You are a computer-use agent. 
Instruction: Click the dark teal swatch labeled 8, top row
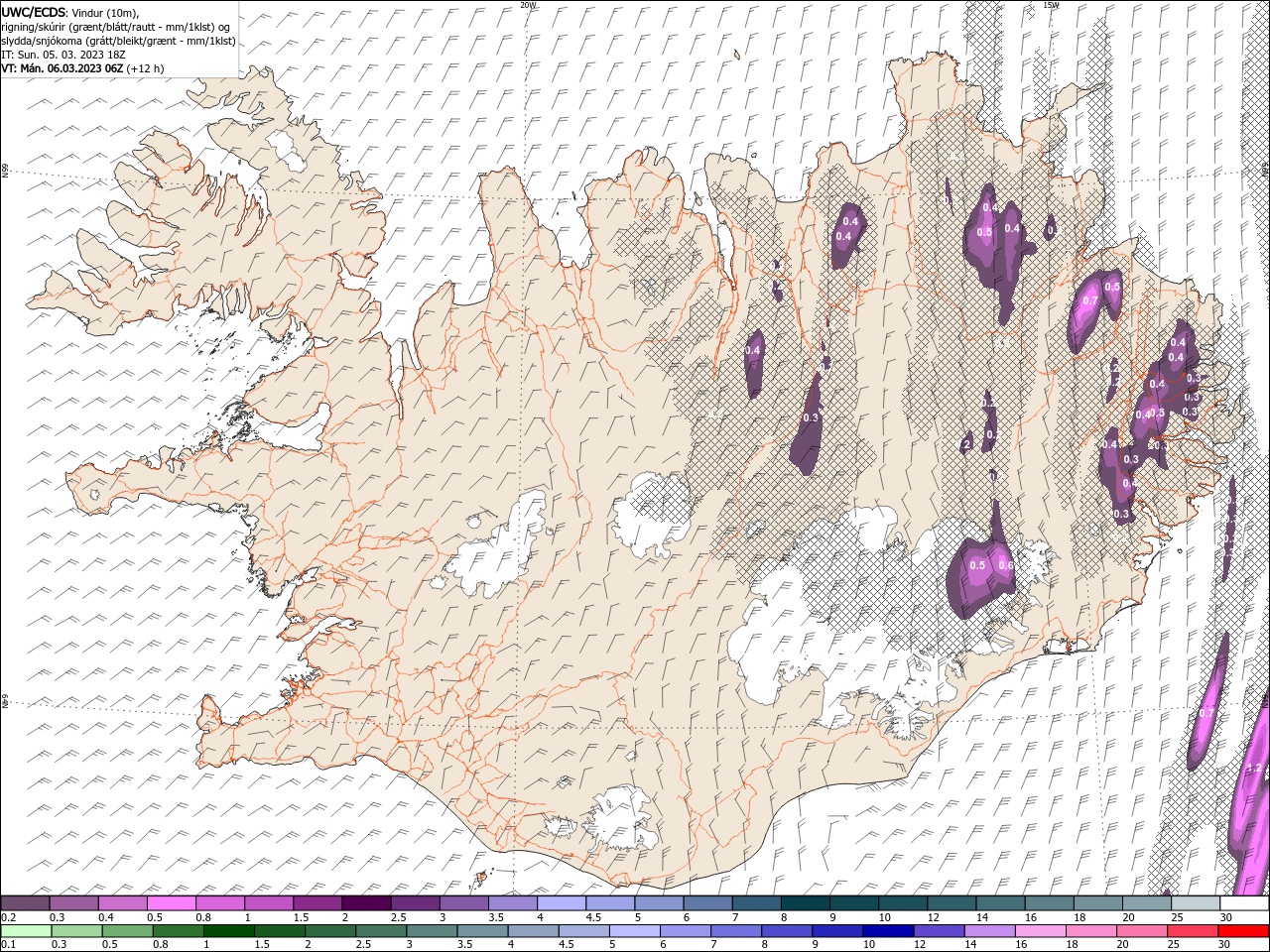click(804, 903)
